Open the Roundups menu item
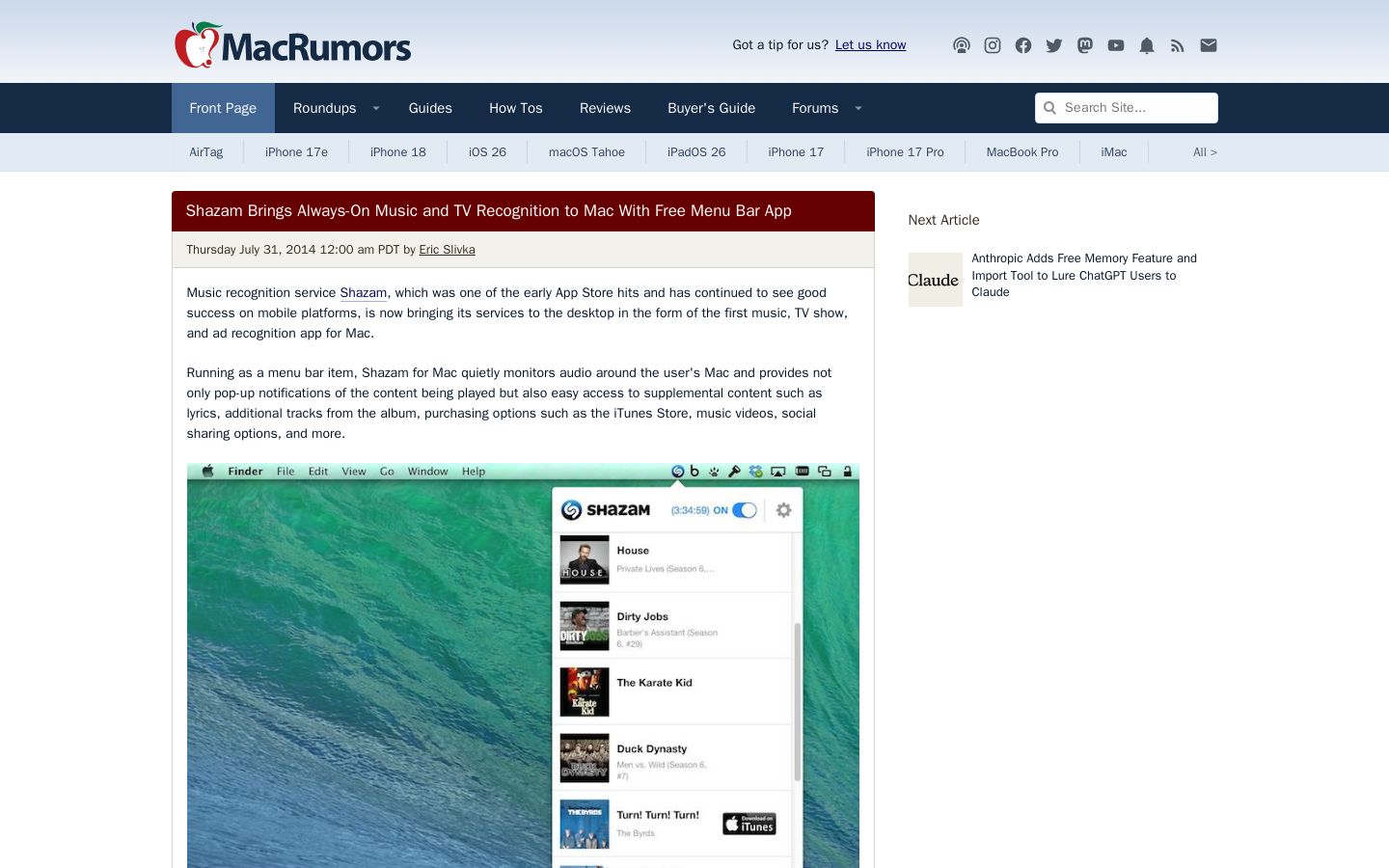The image size is (1389, 868). [x=325, y=108]
